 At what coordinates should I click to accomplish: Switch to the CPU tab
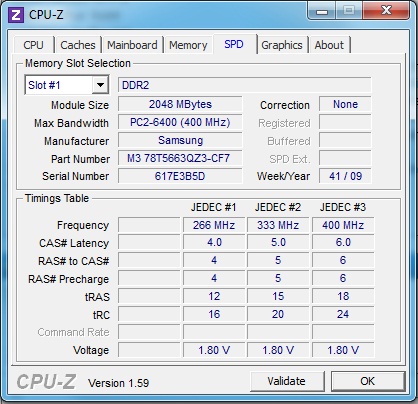[33, 45]
